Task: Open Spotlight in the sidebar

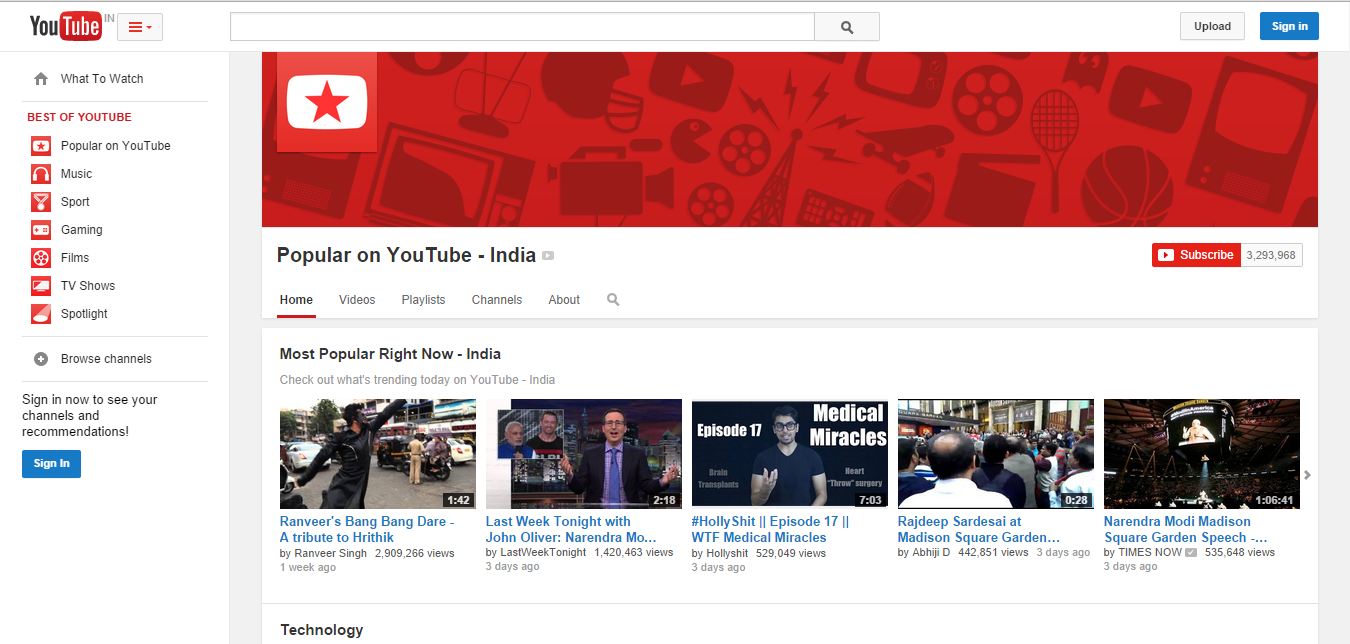Action: pos(84,314)
